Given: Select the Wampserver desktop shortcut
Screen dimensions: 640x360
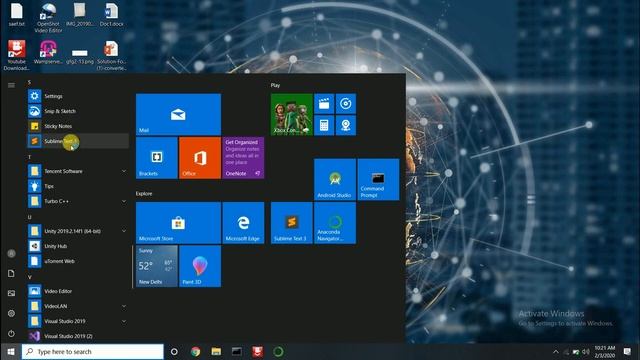Looking at the screenshot, I should coord(48,52).
